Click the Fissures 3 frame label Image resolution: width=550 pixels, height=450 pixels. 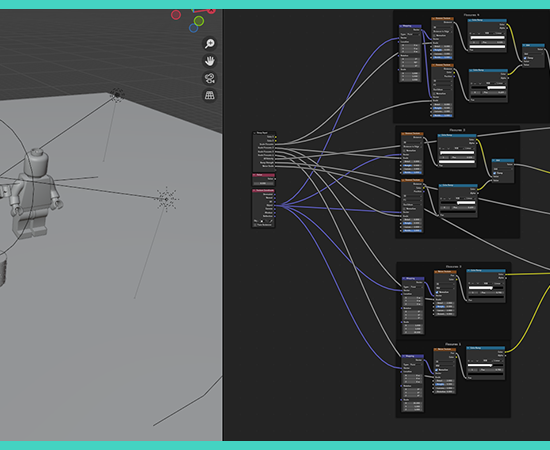[x=457, y=130]
